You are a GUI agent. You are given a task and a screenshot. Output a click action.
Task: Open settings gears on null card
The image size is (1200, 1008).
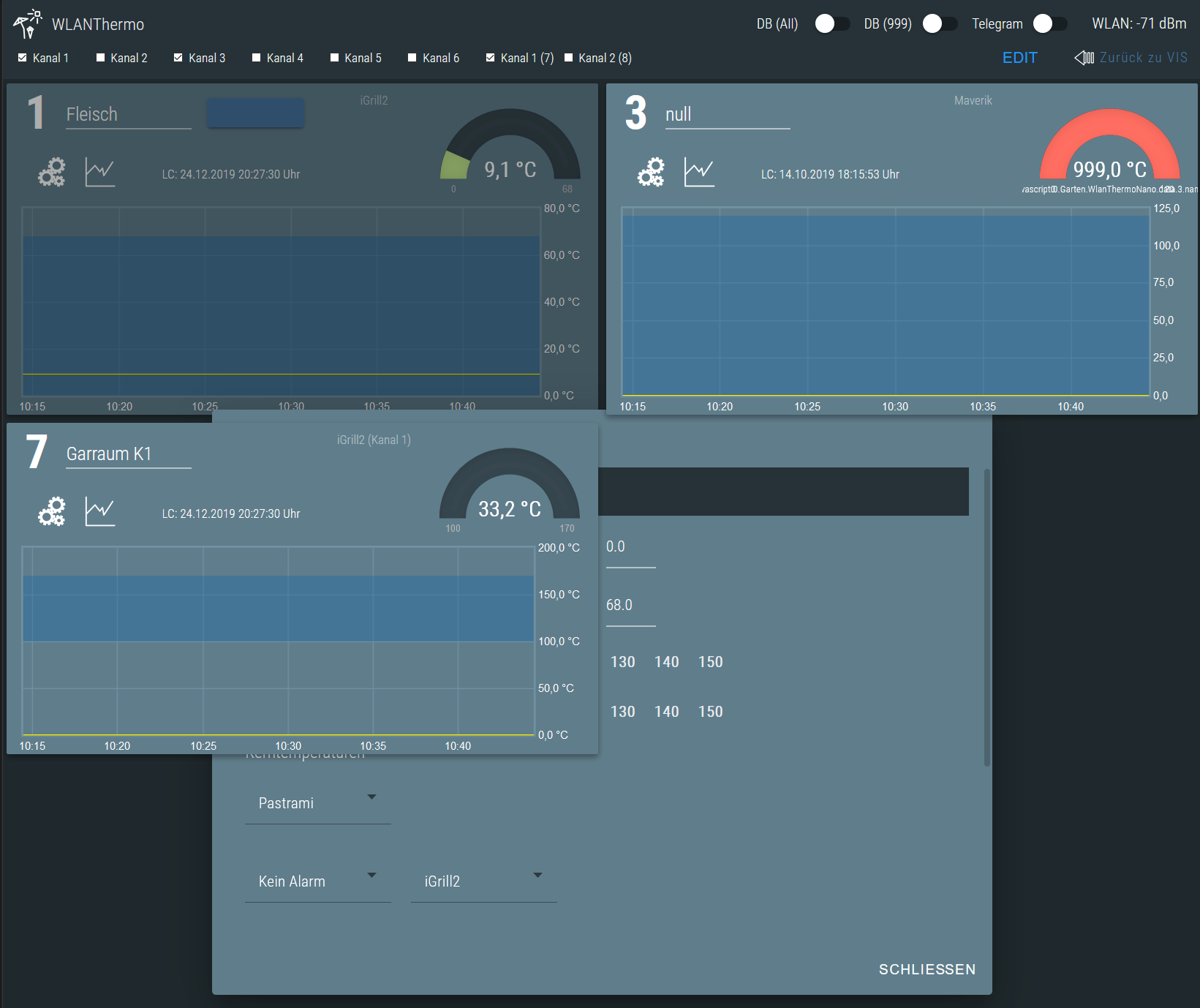(651, 172)
